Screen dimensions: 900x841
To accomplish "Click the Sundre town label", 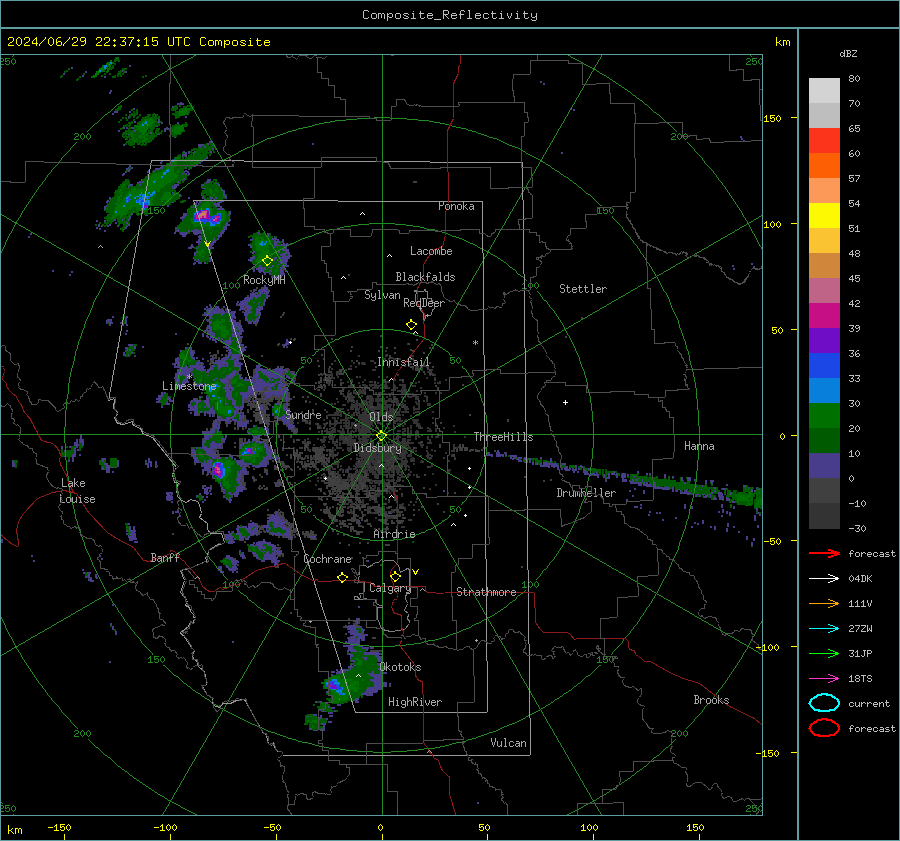I will [x=303, y=414].
